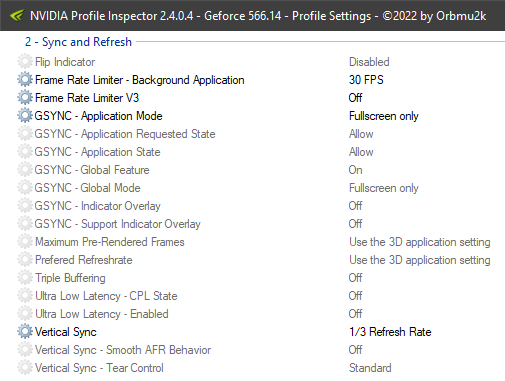The image size is (505, 381).
Task: Open the 1/3 Refresh Rate value dropdown
Action: point(390,332)
